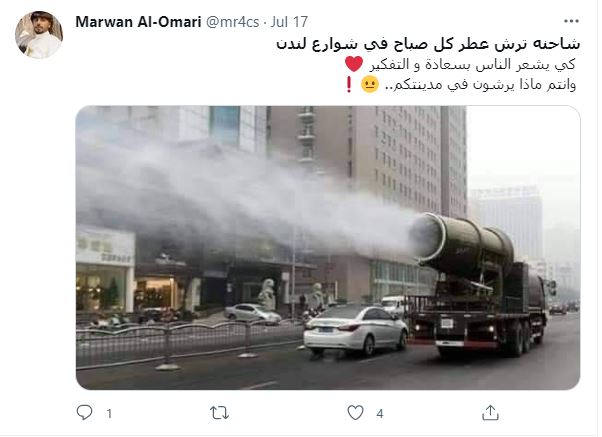This screenshot has width=602, height=437.
Task: Click the red exclamation mark emoji
Action: [349, 84]
